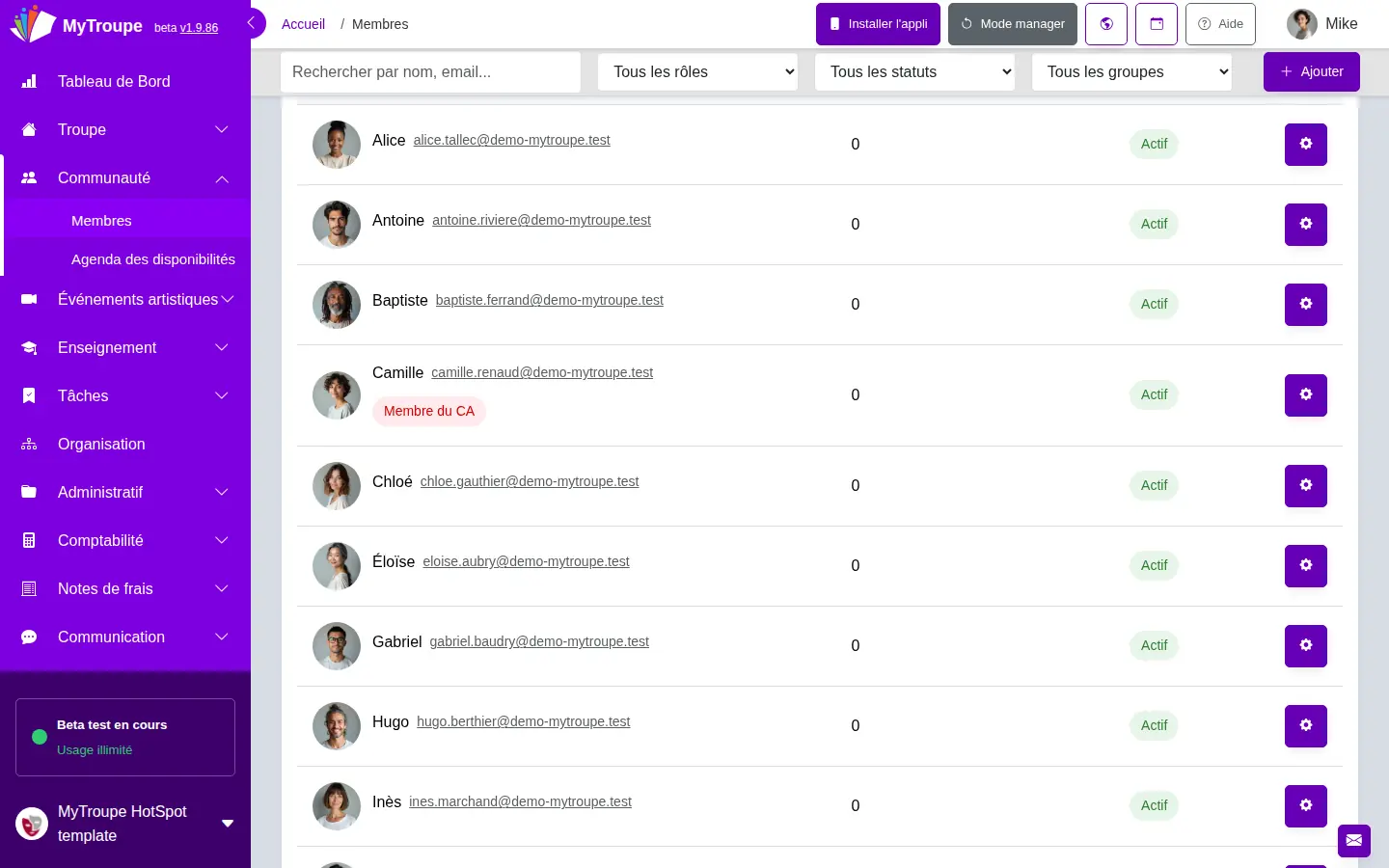
Task: Collapse the Communauté menu chevron
Action: 222,178
